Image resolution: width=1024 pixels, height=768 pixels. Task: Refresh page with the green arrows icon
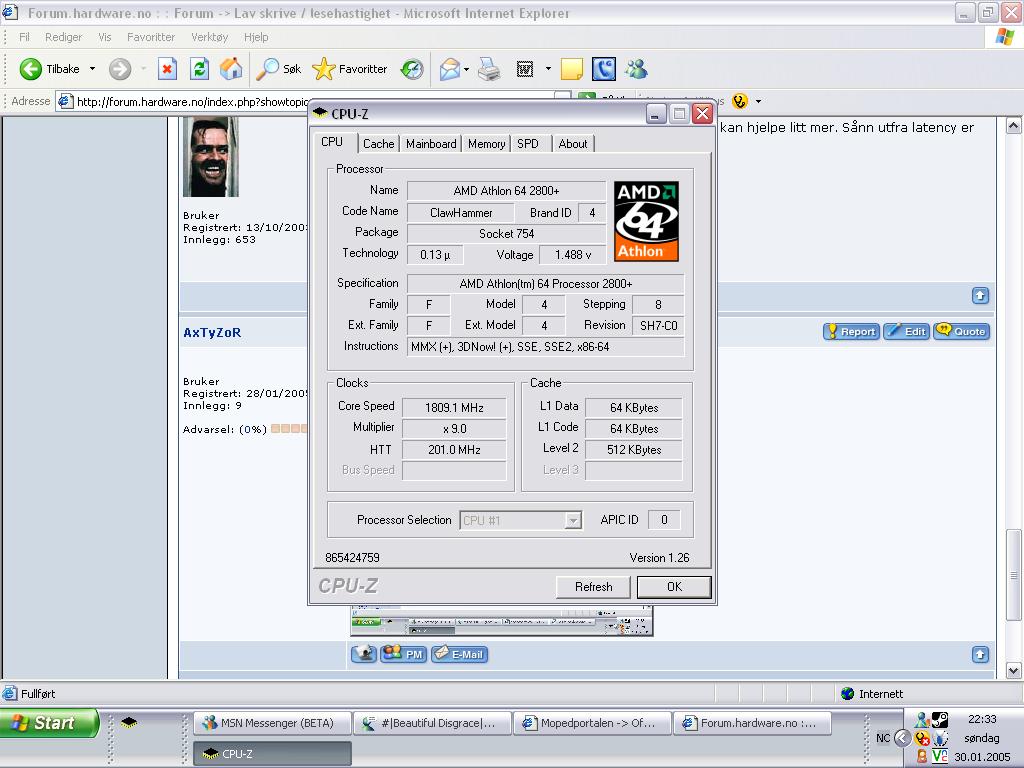coord(199,69)
